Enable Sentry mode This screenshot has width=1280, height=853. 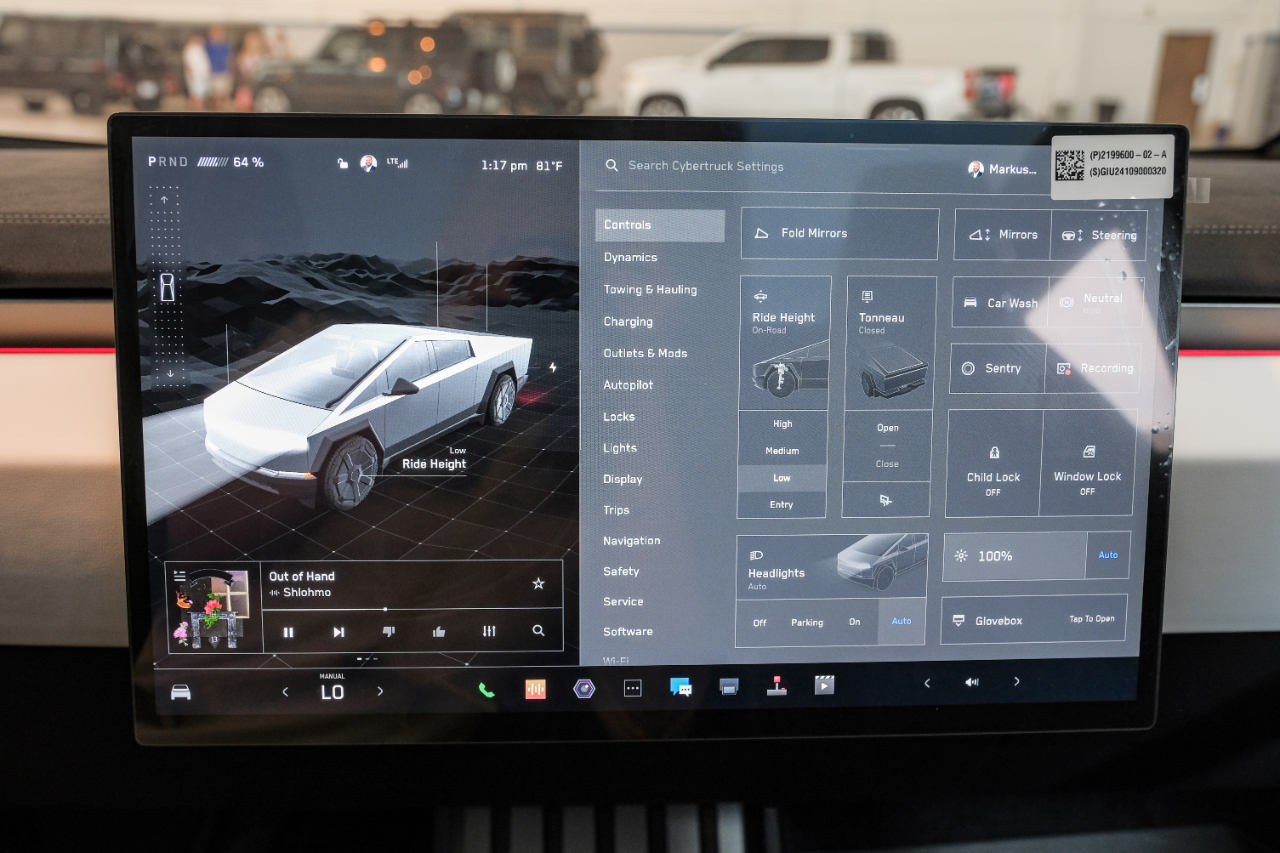tap(996, 368)
